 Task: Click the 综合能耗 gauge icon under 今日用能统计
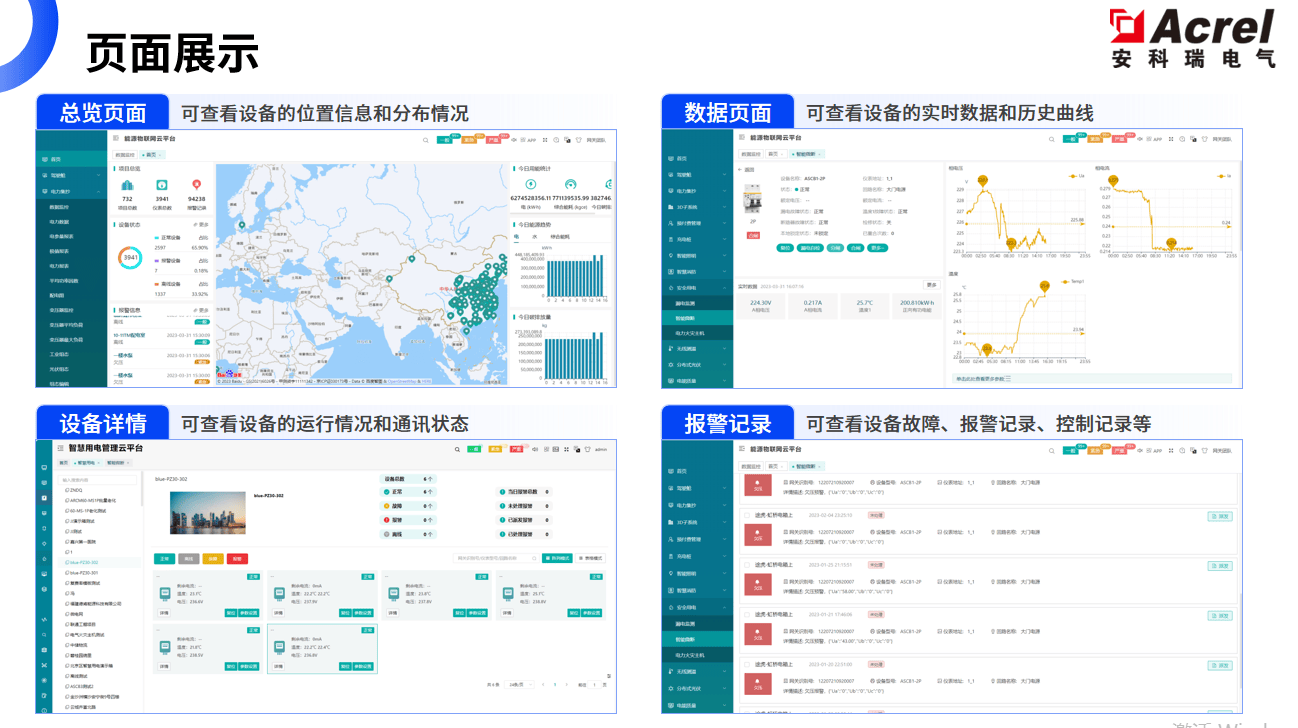pyautogui.click(x=571, y=185)
